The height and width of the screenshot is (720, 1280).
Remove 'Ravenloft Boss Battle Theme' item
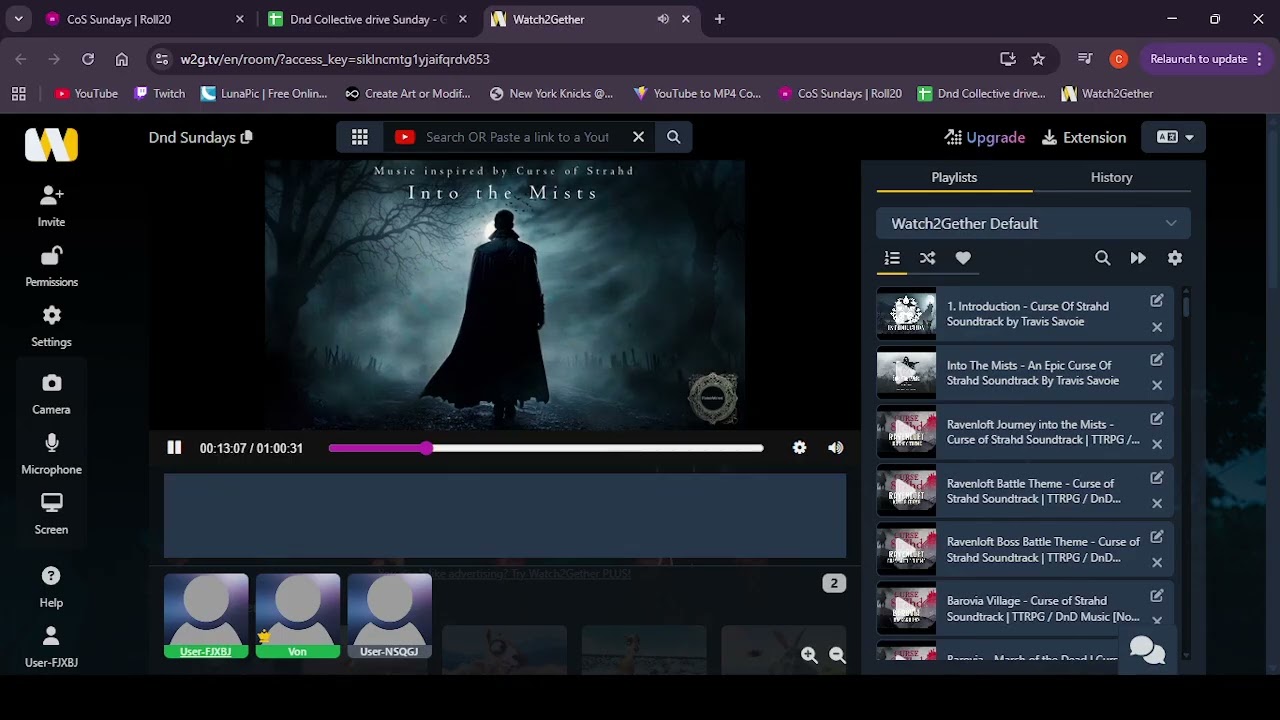tap(1157, 563)
